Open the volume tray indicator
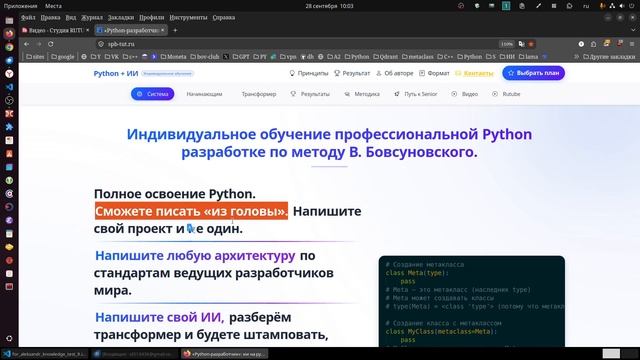The width and height of the screenshot is (640, 360). [622, 6]
